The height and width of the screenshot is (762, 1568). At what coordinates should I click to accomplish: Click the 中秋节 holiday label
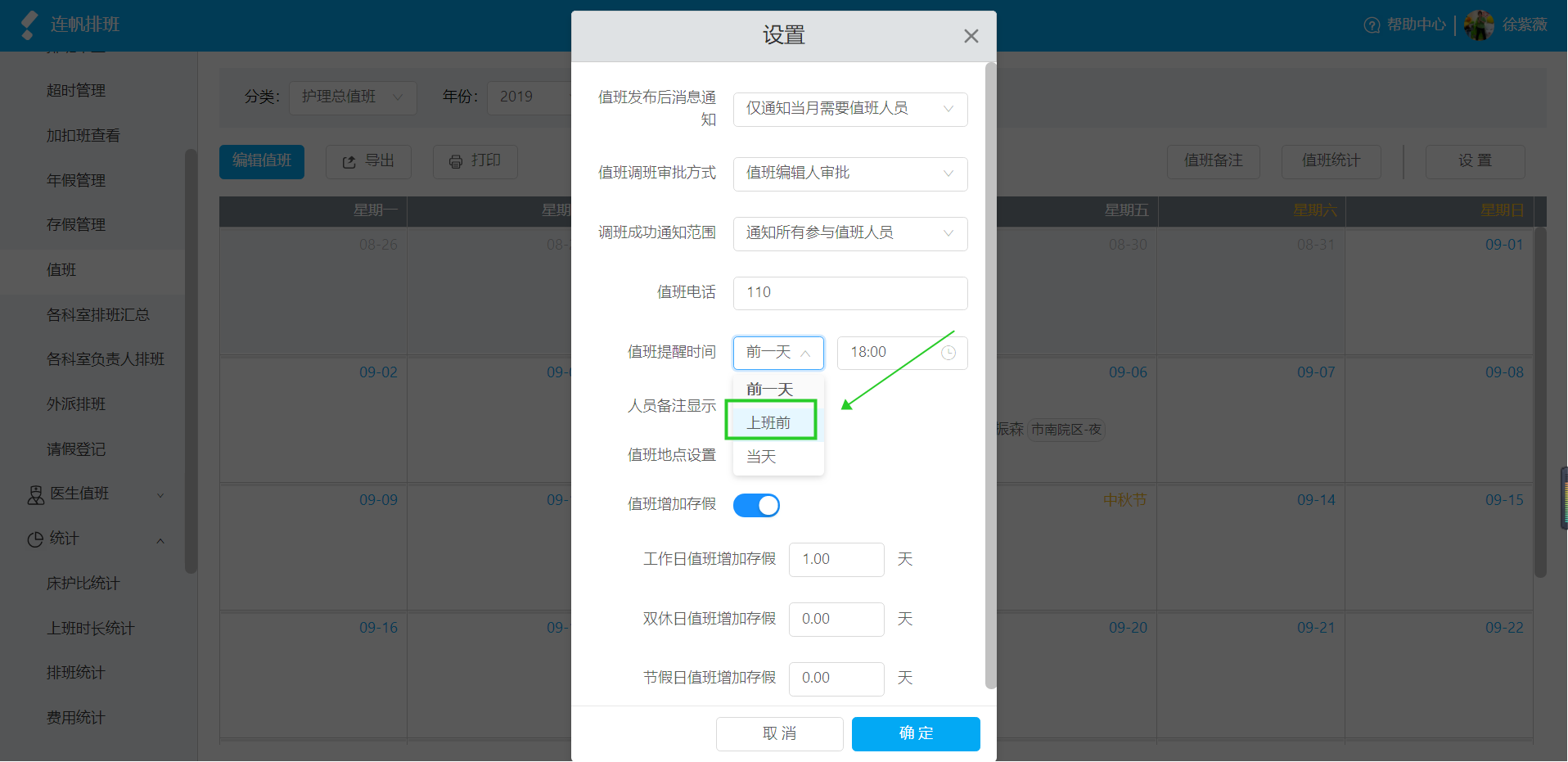(x=1125, y=500)
